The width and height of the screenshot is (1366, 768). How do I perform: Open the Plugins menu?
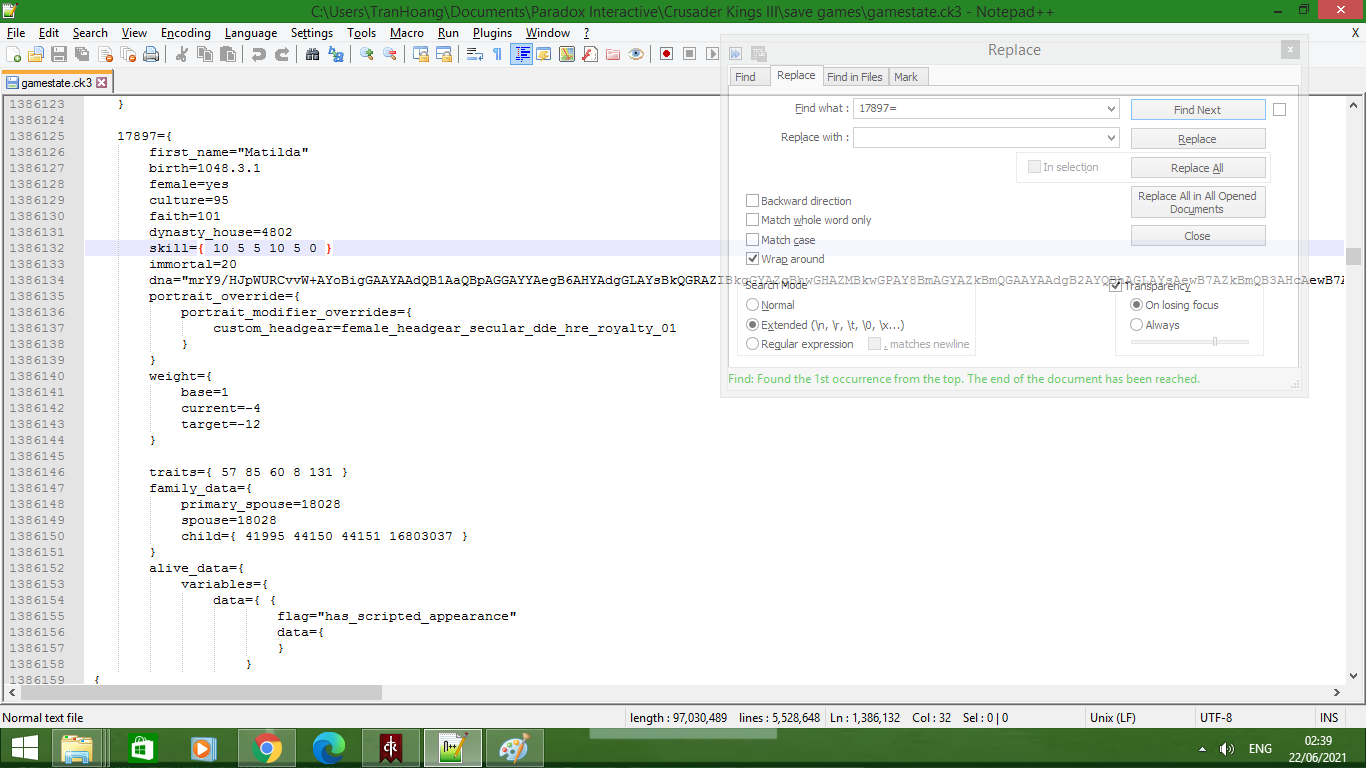tap(492, 33)
